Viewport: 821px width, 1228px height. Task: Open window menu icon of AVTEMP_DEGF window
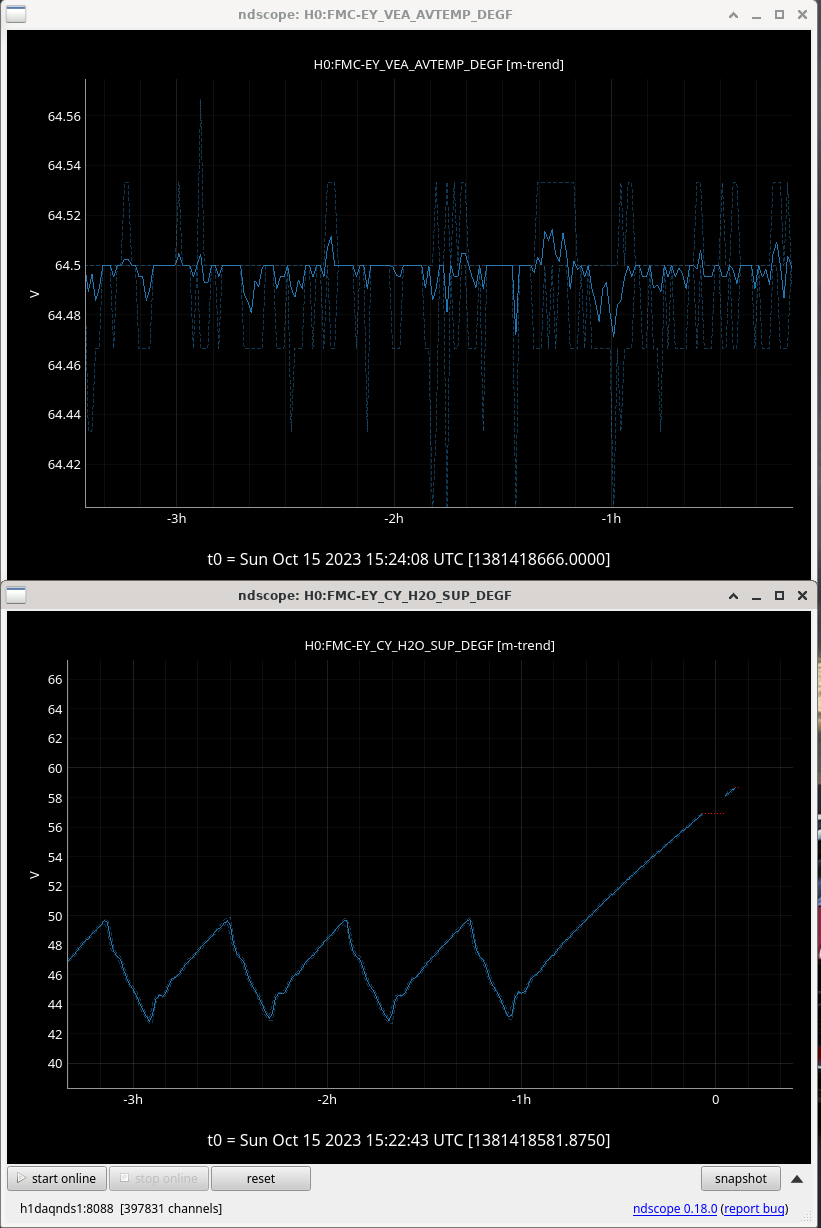click(x=17, y=14)
